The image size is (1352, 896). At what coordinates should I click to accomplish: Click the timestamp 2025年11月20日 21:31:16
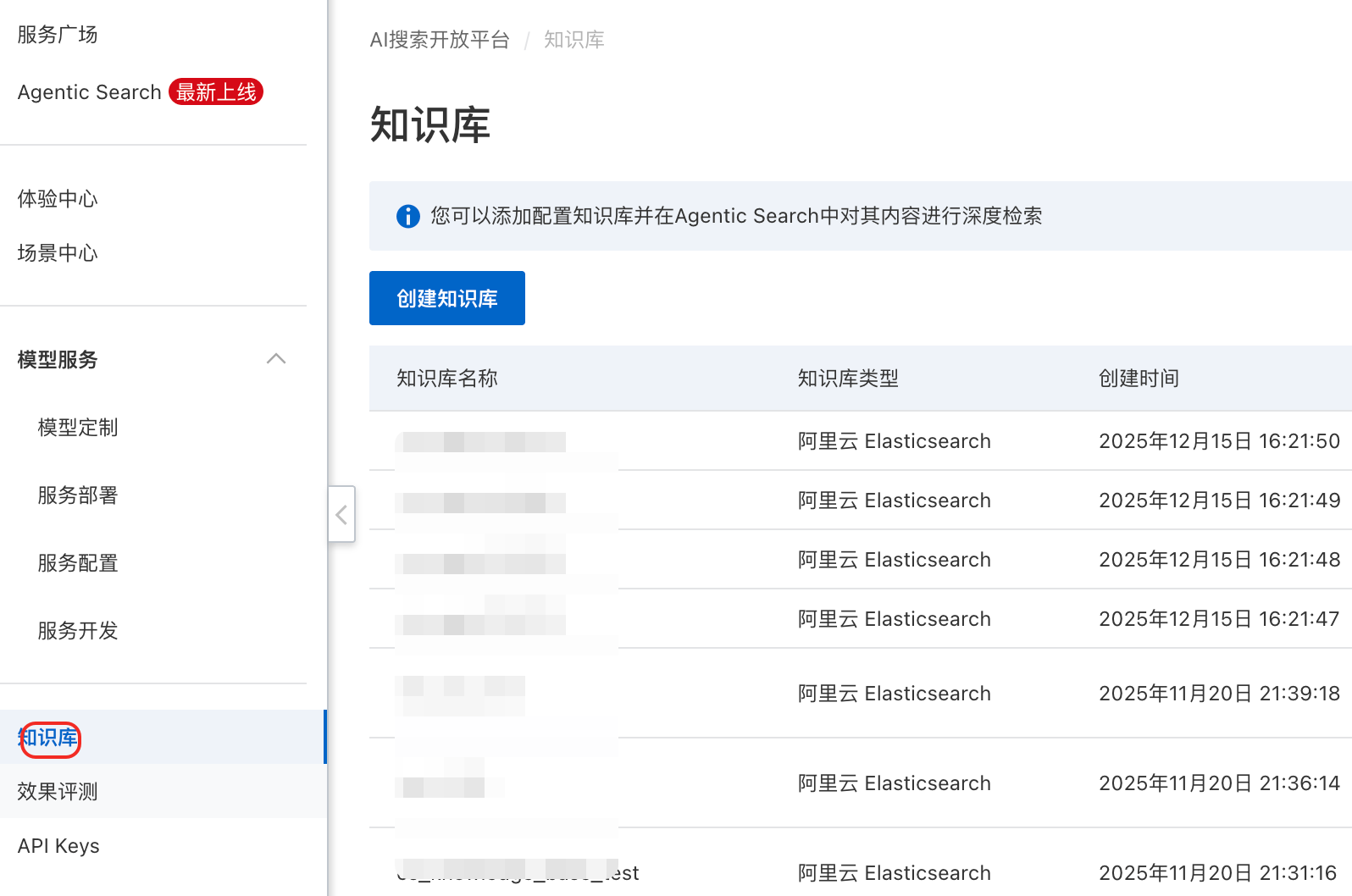tap(1219, 873)
